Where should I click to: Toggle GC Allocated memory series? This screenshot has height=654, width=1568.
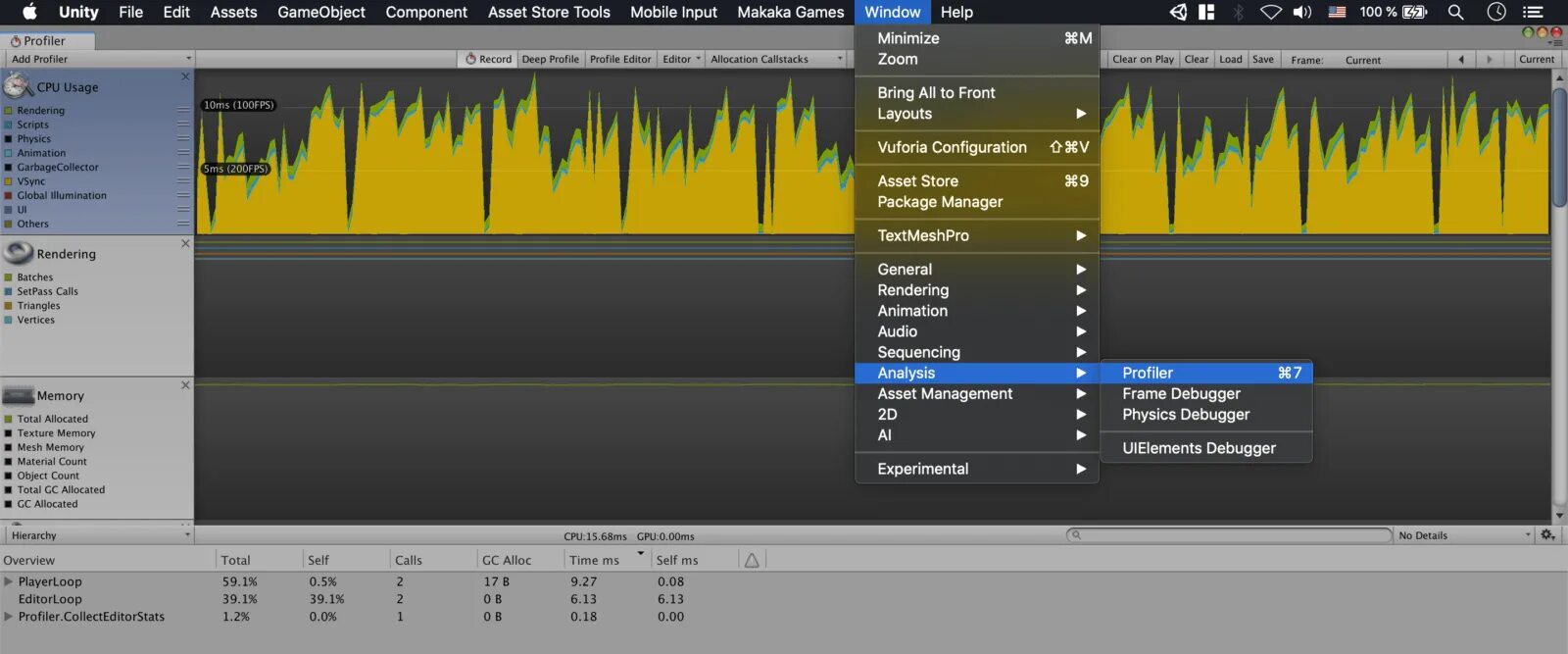point(8,504)
